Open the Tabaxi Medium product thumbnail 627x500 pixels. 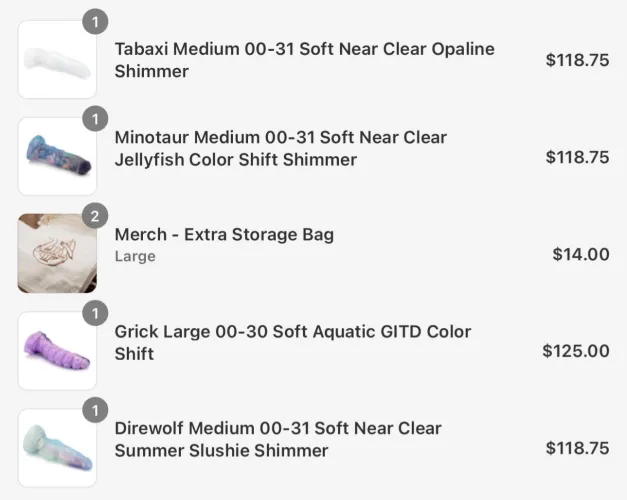point(57,60)
